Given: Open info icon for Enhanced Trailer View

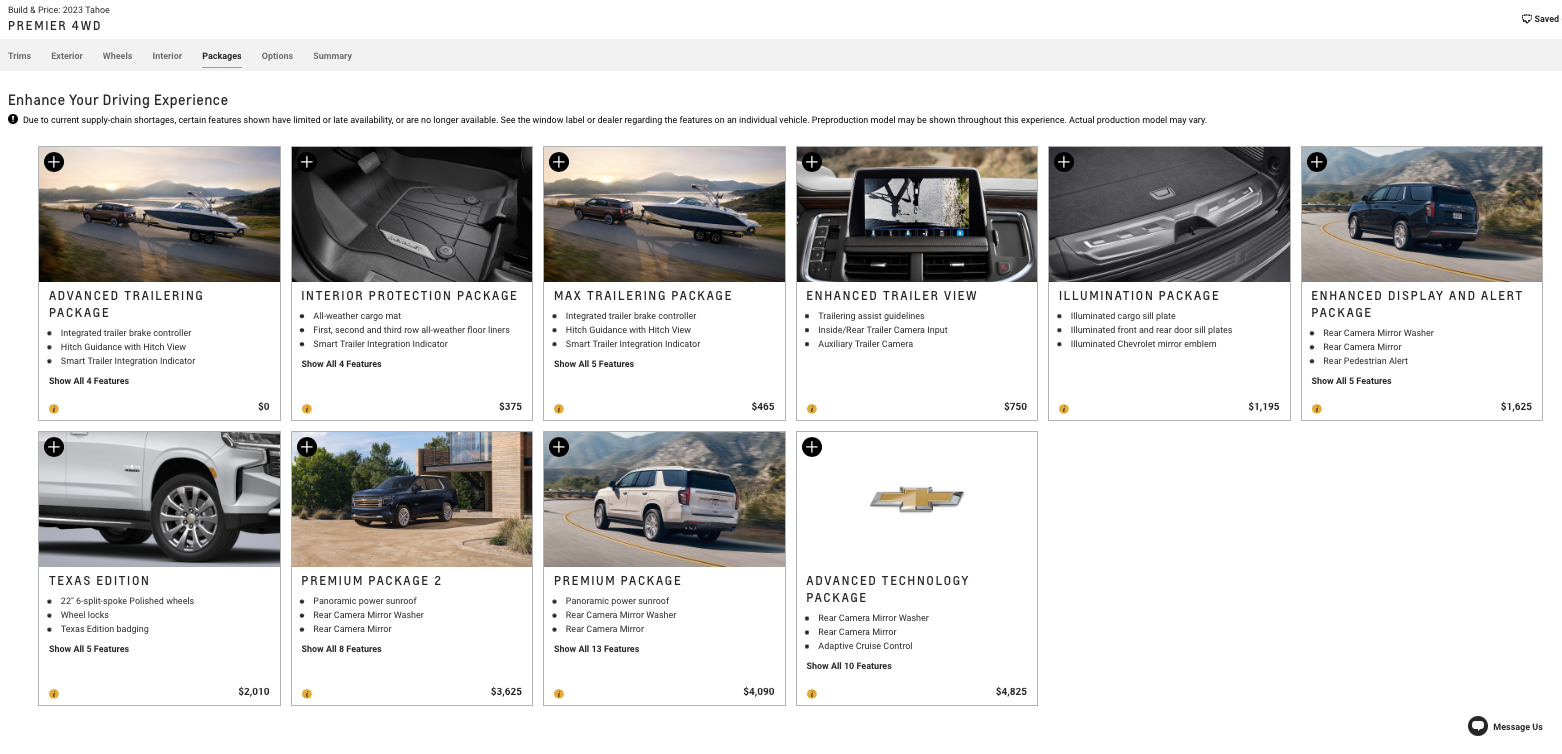Looking at the screenshot, I should pyautogui.click(x=811, y=409).
